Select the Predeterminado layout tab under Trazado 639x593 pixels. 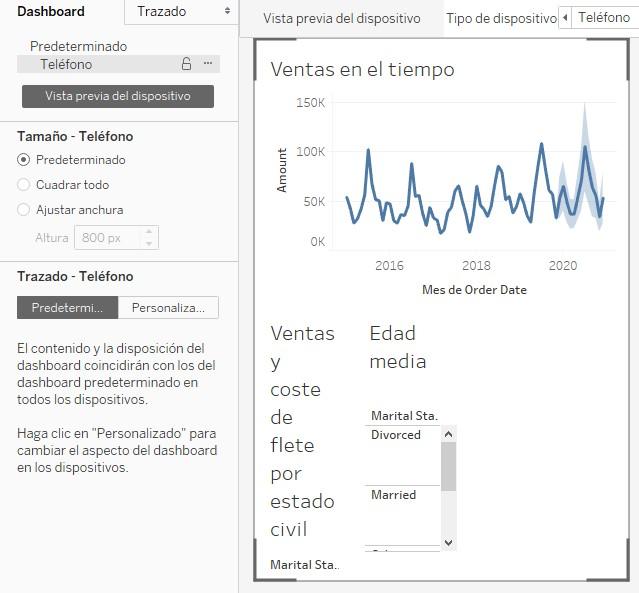67,308
